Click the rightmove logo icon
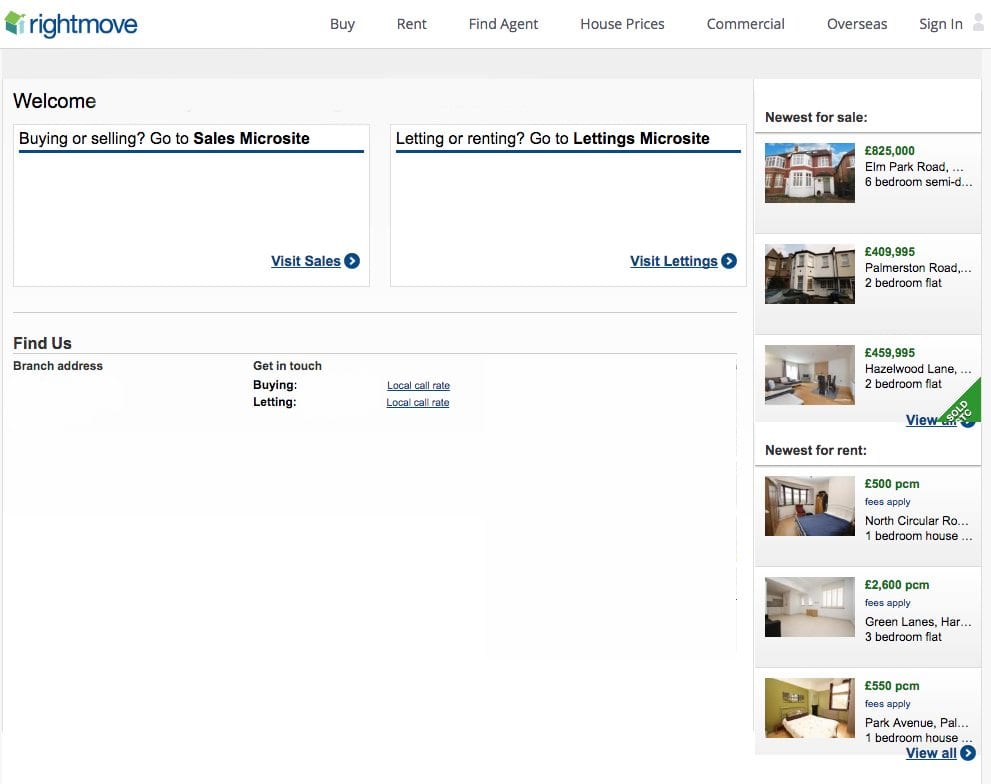The image size is (991, 784). coord(16,22)
